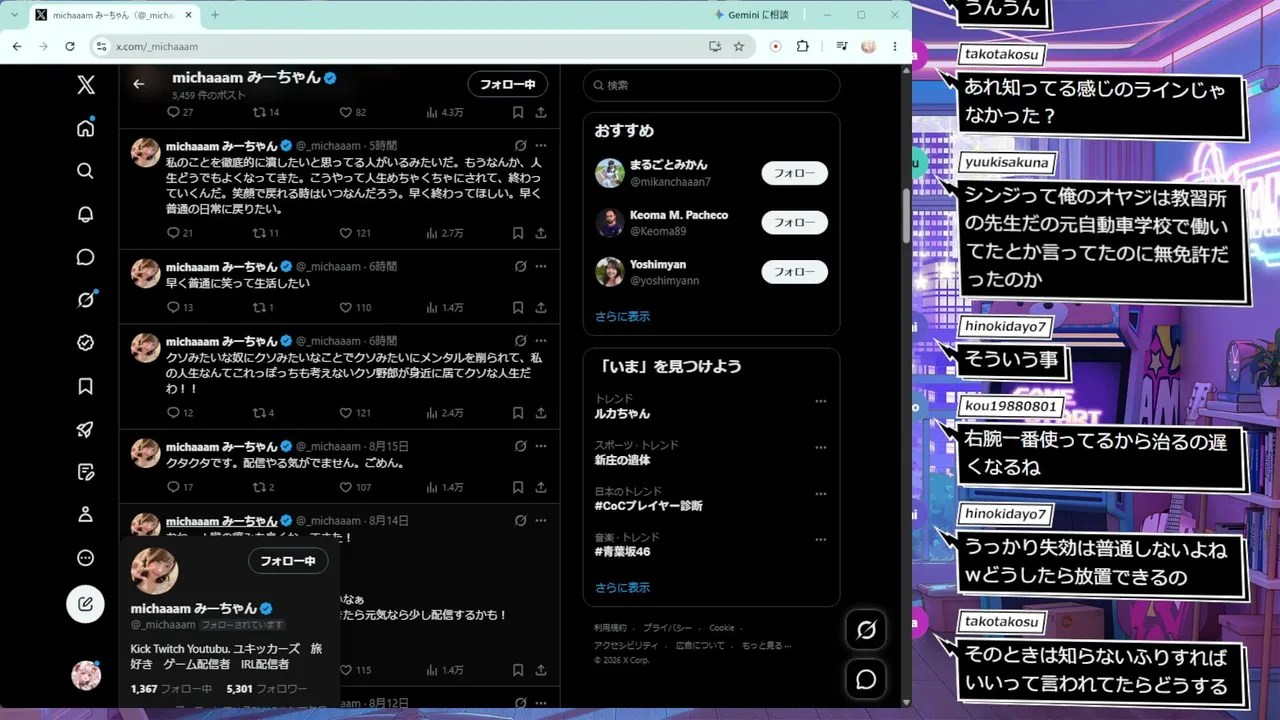The image size is (1280, 720).
Task: Like the post with 82 likes
Action: click(353, 112)
